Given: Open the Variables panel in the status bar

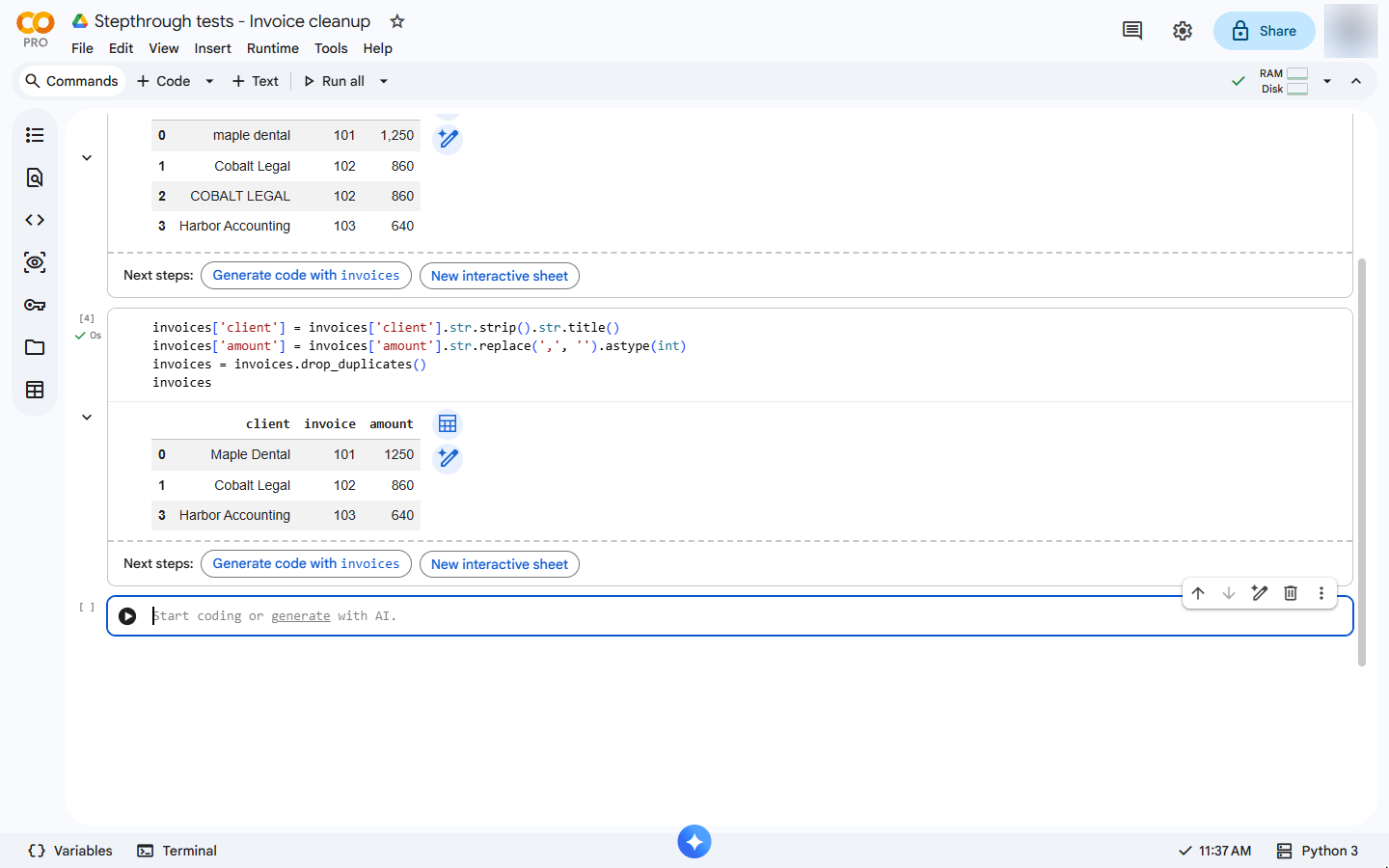Looking at the screenshot, I should [x=70, y=851].
